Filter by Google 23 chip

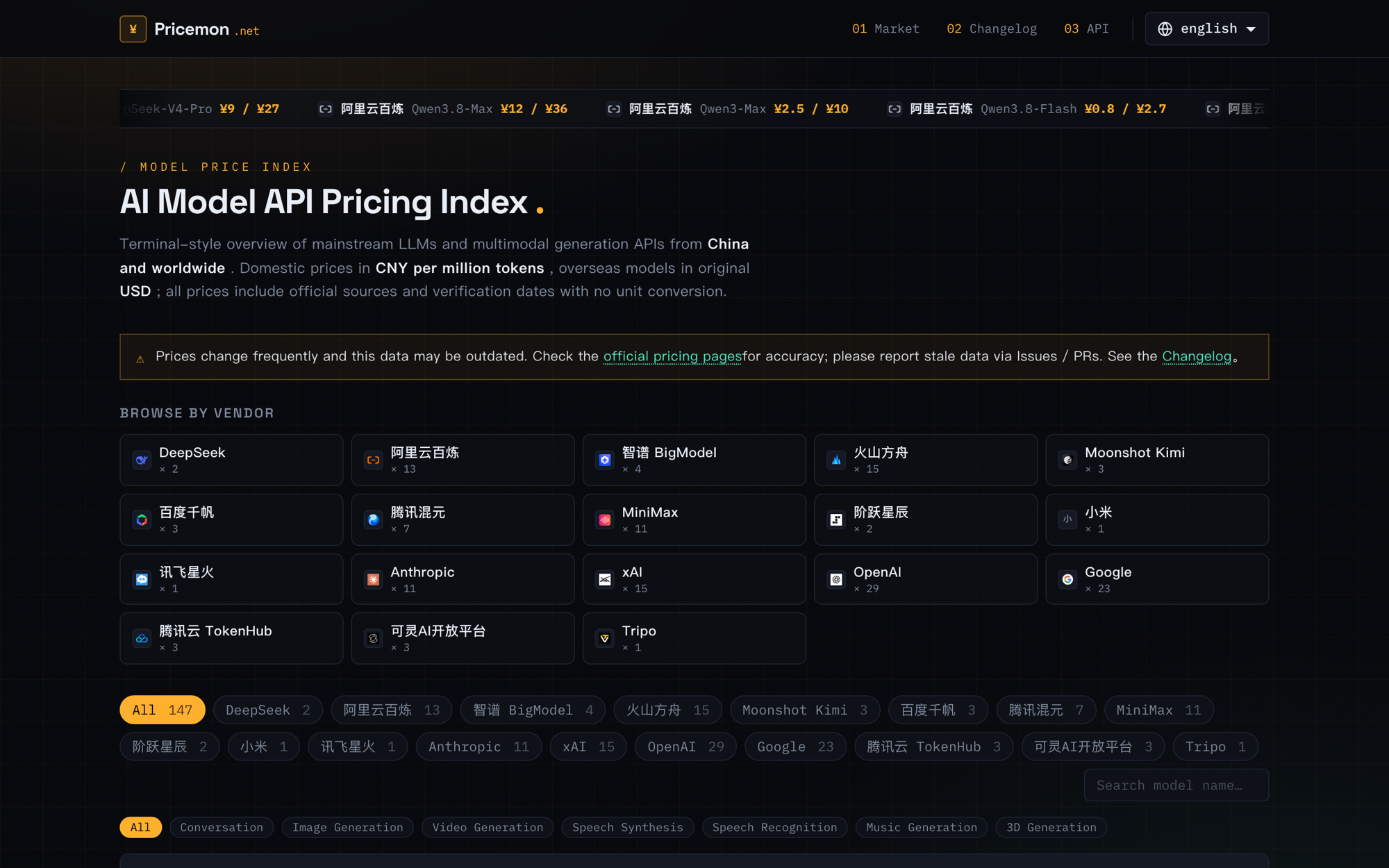(795, 746)
